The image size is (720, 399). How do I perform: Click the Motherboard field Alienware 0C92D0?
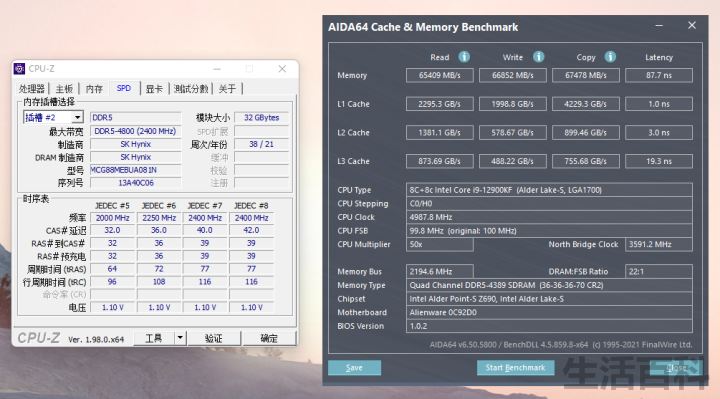click(x=549, y=312)
